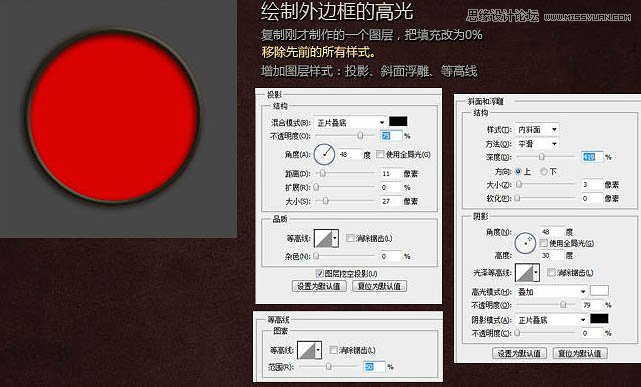Open the drop shadow contour picker arrow
Viewport: 641px width, 387px height.
tap(335, 238)
